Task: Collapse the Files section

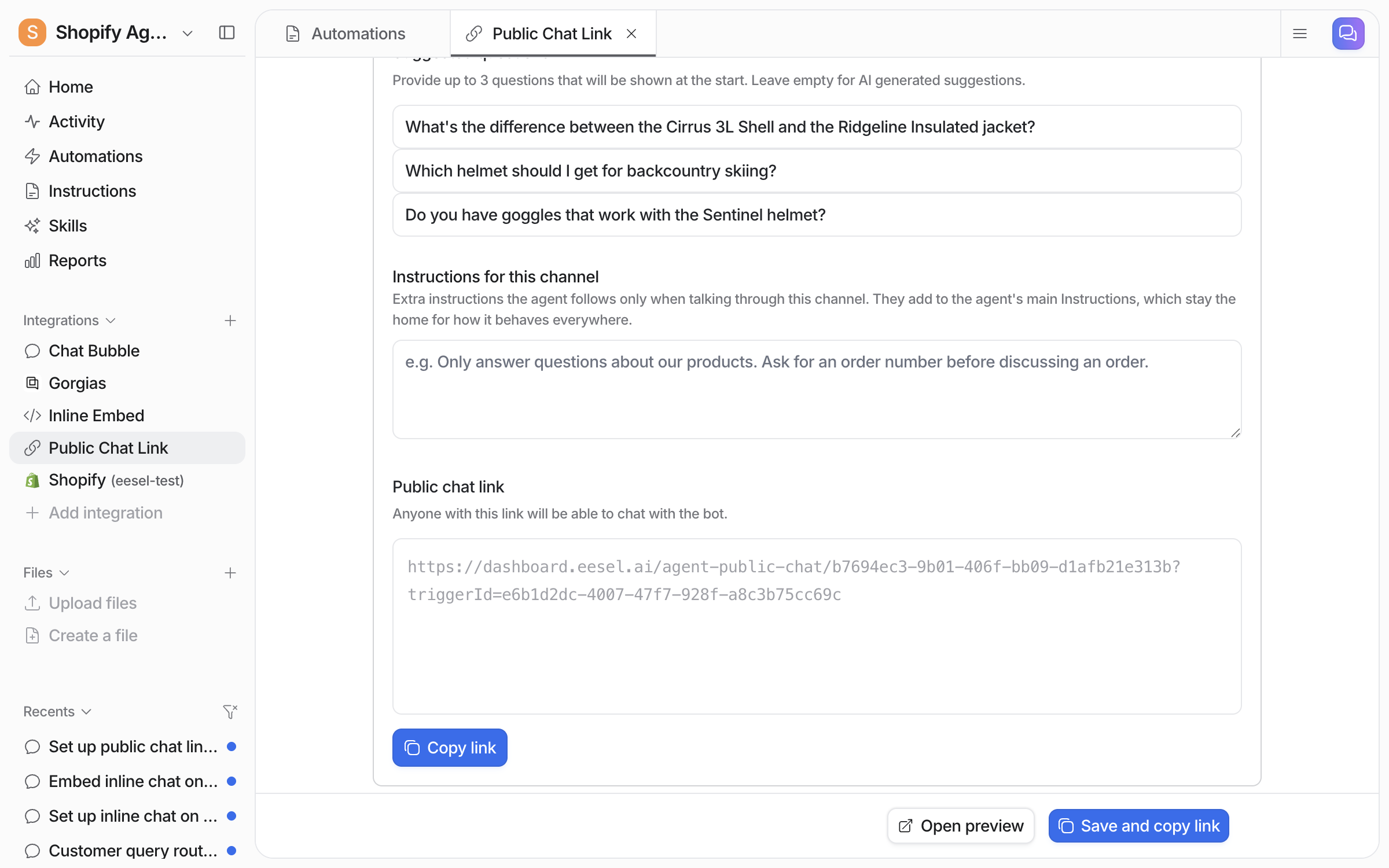Action: pos(46,573)
